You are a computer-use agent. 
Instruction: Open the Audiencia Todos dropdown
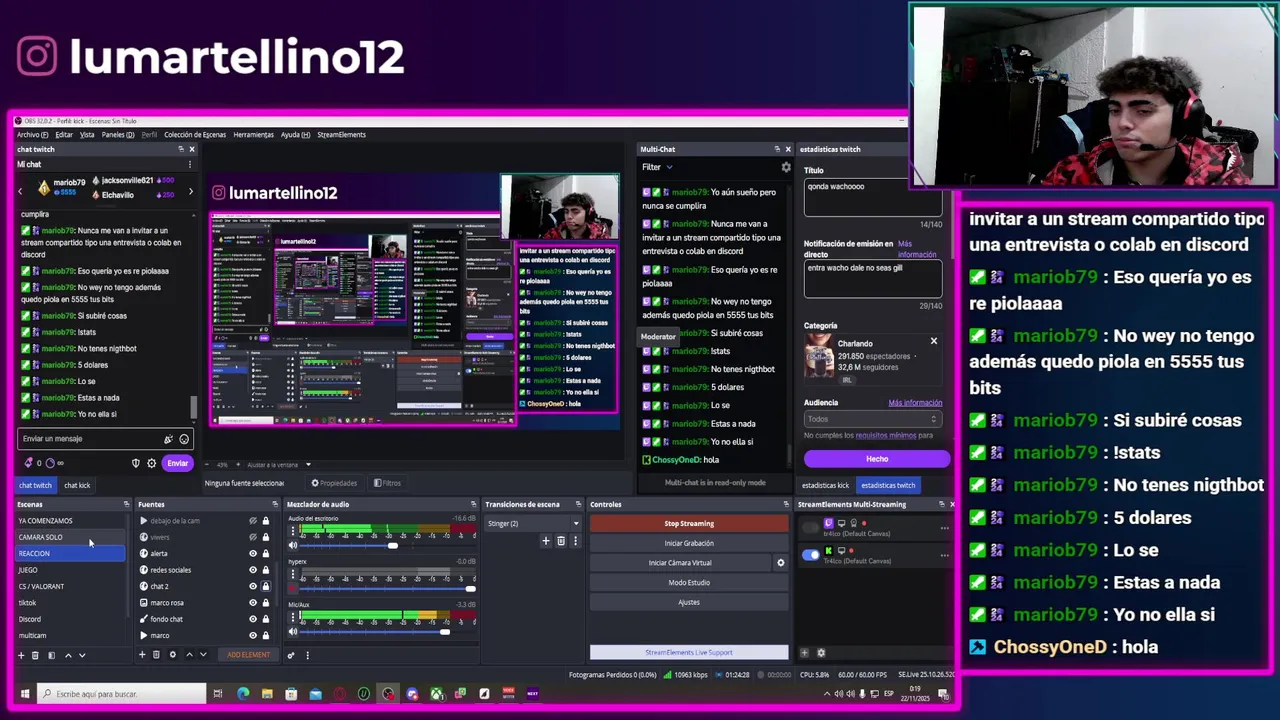(873, 419)
